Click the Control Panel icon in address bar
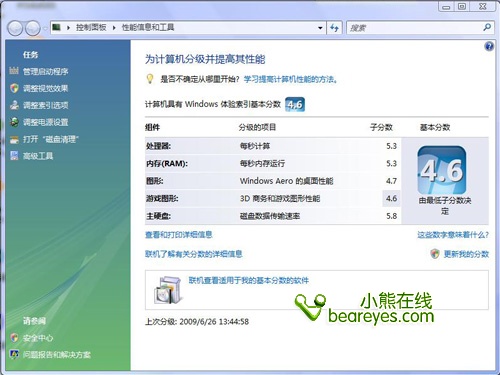 (57, 27)
